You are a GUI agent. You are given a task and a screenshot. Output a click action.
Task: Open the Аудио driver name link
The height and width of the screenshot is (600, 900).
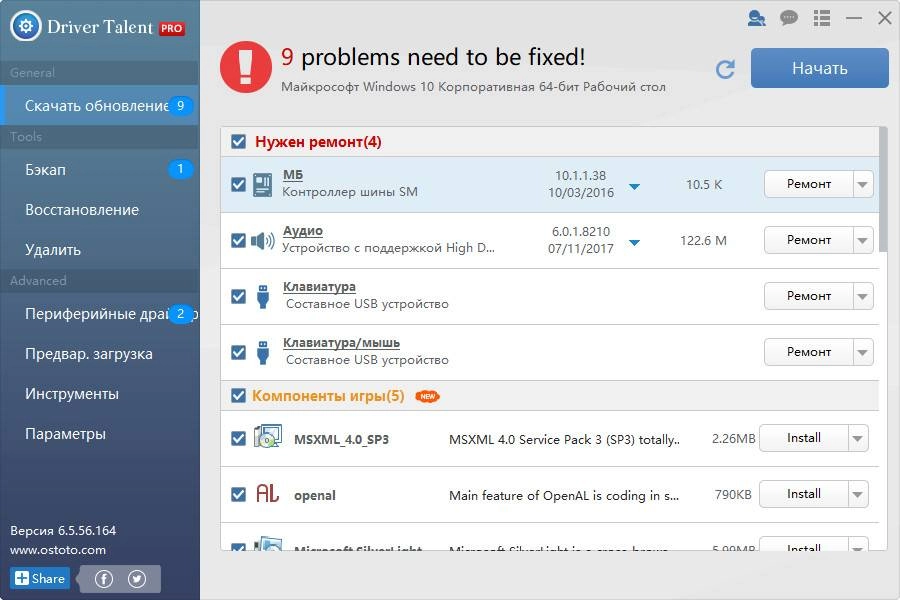click(x=302, y=231)
